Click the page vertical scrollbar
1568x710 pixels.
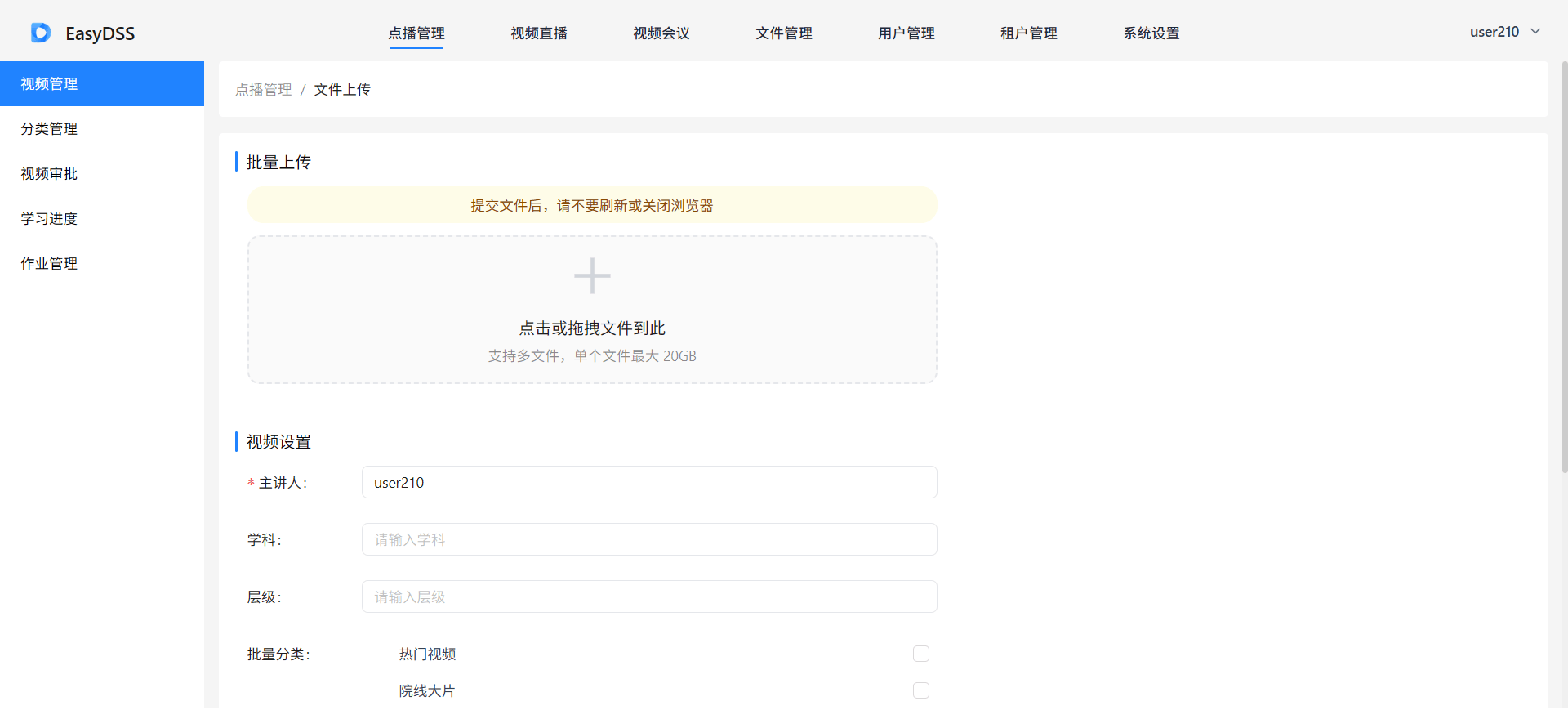click(1564, 267)
